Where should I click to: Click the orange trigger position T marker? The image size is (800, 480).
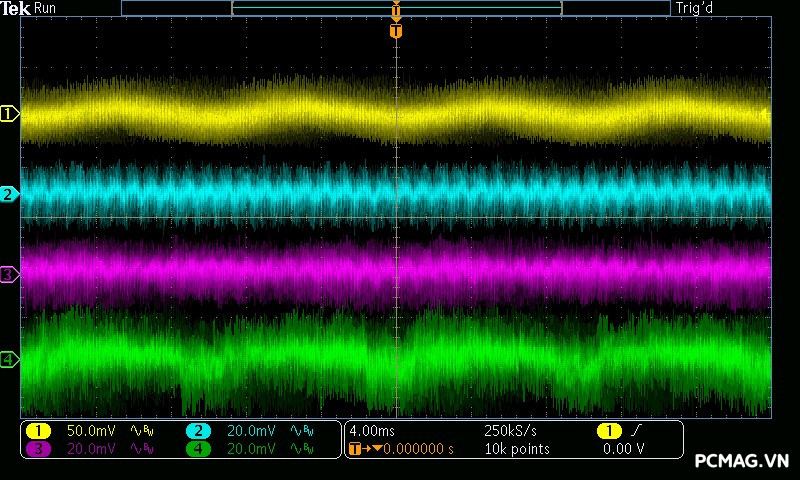pos(396,31)
